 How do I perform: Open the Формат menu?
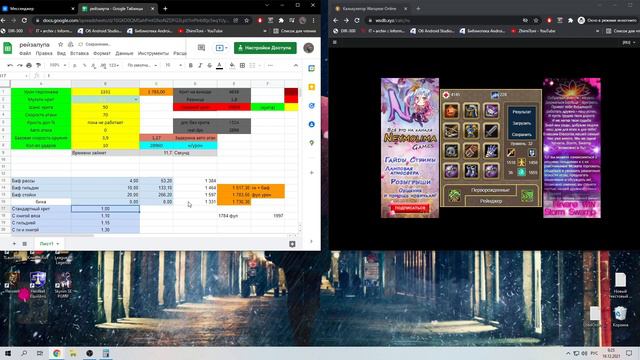pos(102,53)
